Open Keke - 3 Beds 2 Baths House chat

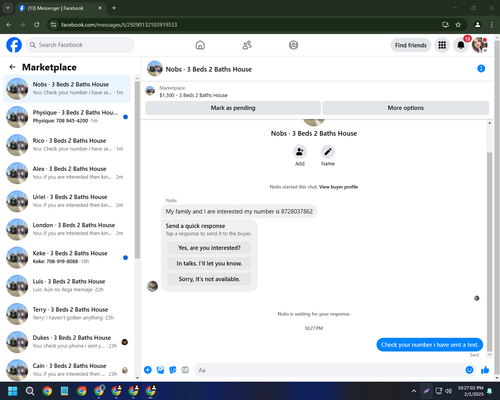pyautogui.click(x=67, y=257)
